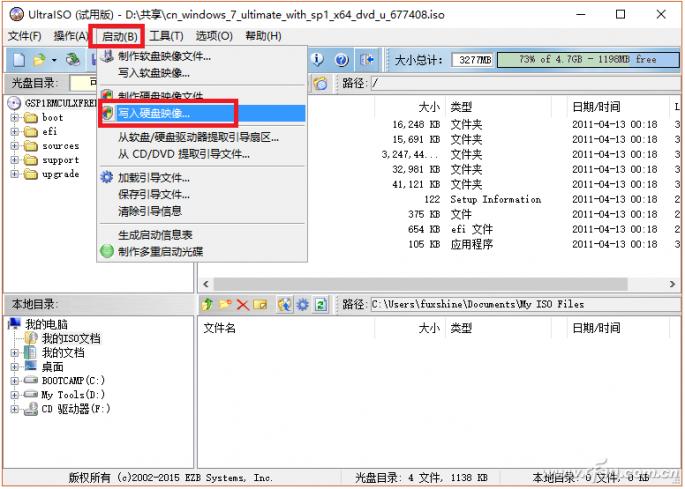Choose 加载引导文件... menu entry
The height and width of the screenshot is (489, 685).
(202, 178)
